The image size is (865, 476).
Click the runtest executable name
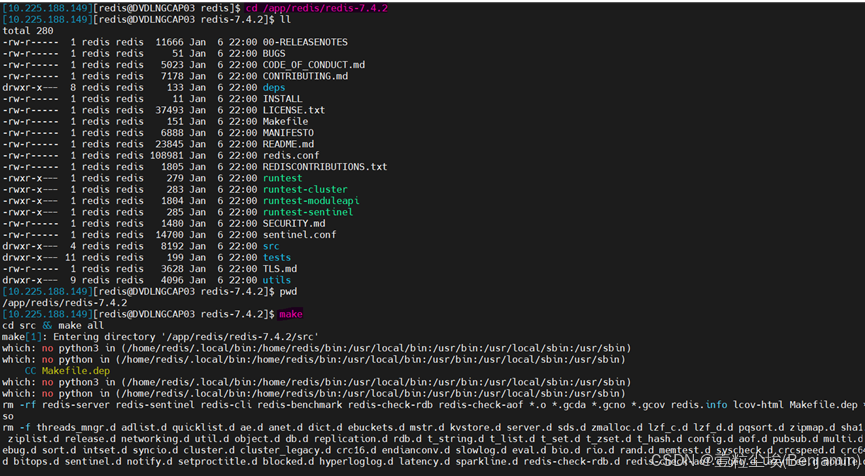282,178
